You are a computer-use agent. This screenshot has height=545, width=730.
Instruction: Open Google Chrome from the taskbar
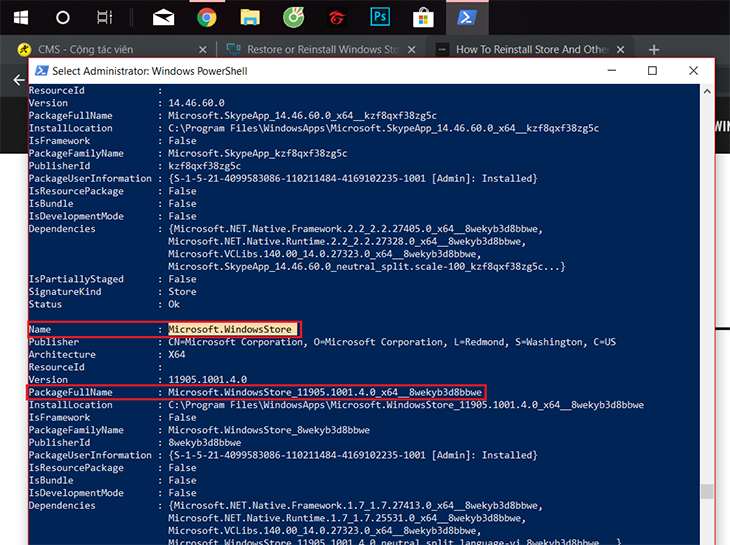click(207, 18)
